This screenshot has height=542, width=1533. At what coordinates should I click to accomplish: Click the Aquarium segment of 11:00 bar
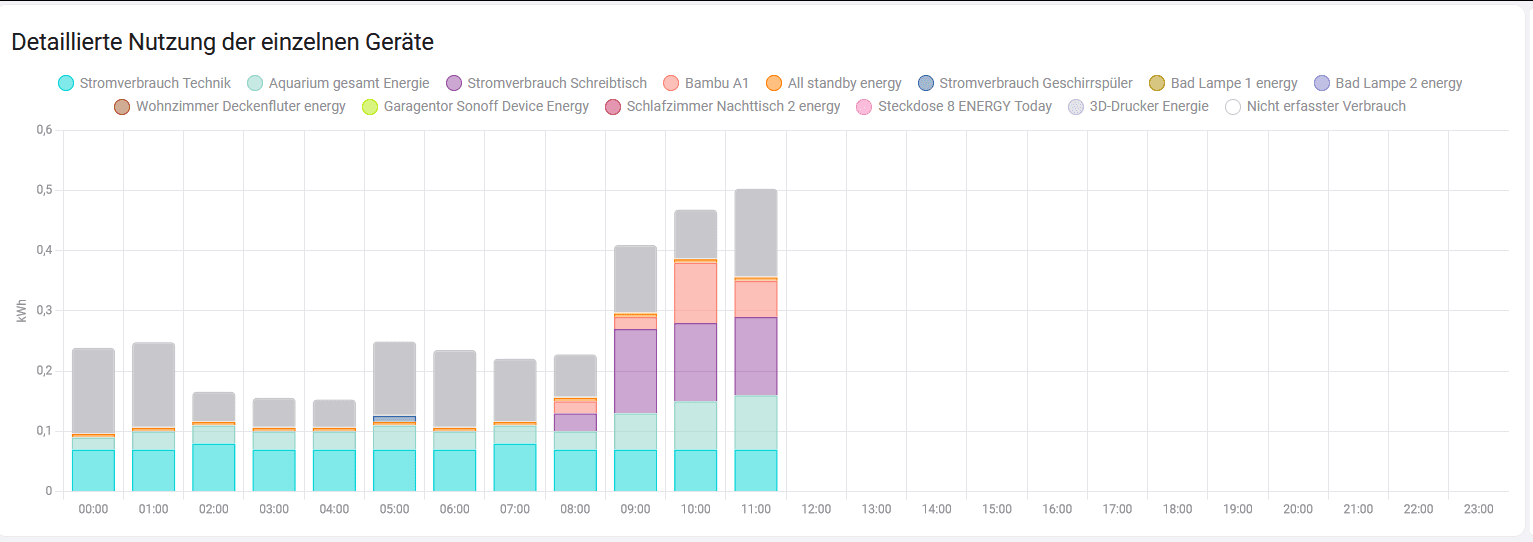tap(756, 423)
